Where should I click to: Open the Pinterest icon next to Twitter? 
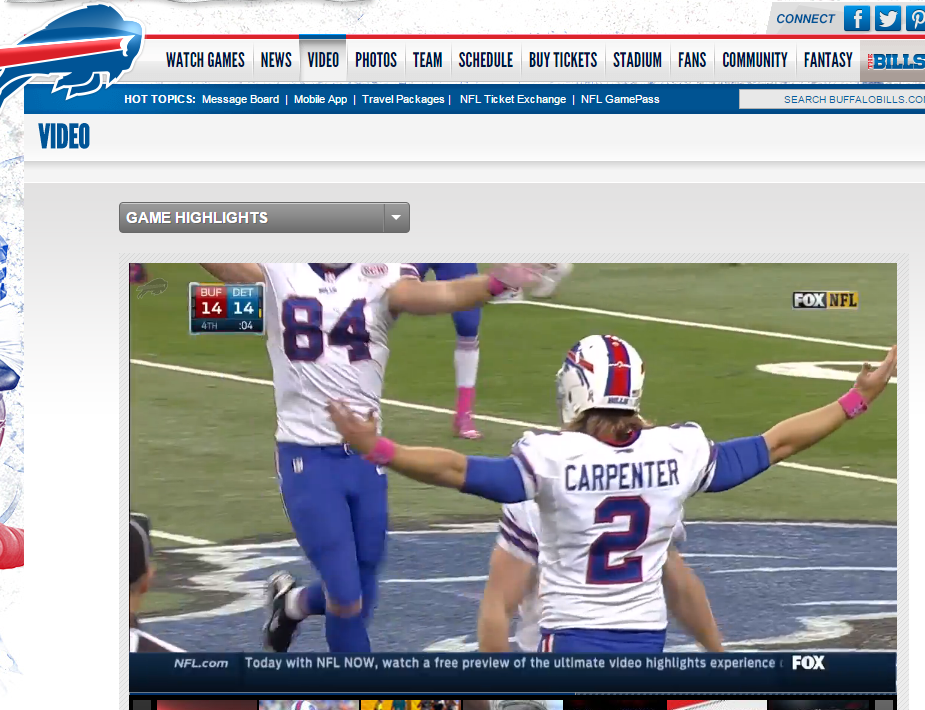click(916, 18)
